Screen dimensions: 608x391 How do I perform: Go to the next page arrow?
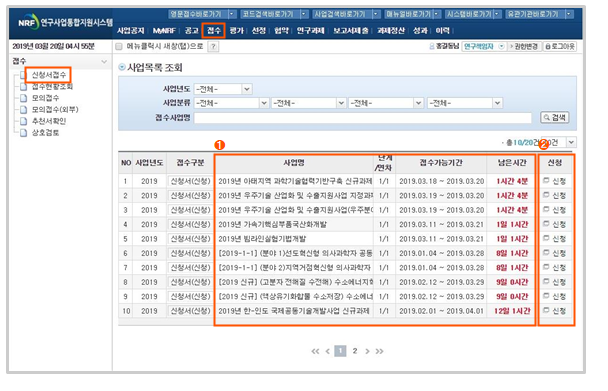(x=367, y=351)
